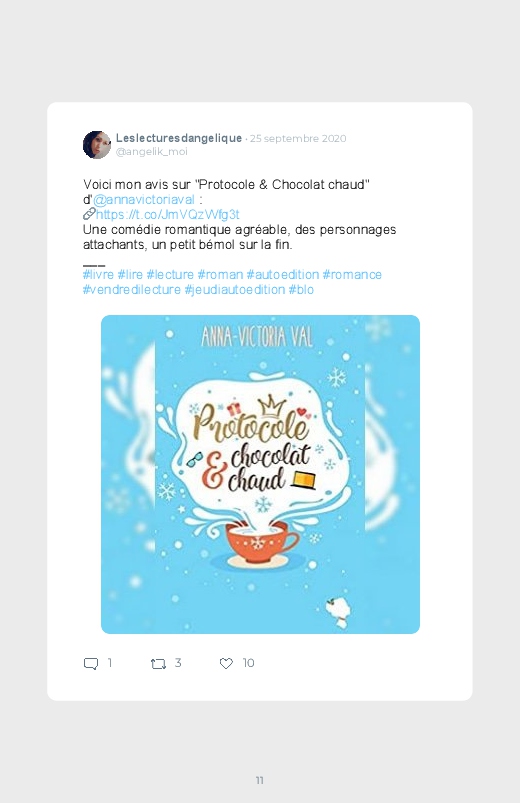Click the reply speech bubble icon
The width and height of the screenshot is (520, 803).
click(x=91, y=664)
